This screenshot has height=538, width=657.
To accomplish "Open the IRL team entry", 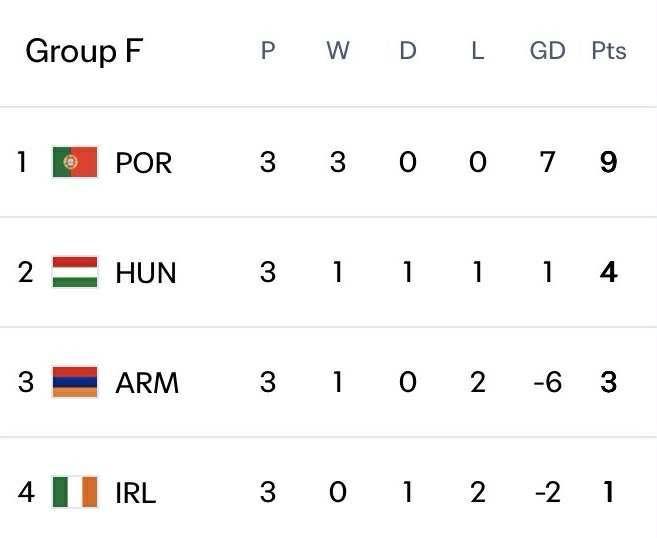I will click(136, 493).
